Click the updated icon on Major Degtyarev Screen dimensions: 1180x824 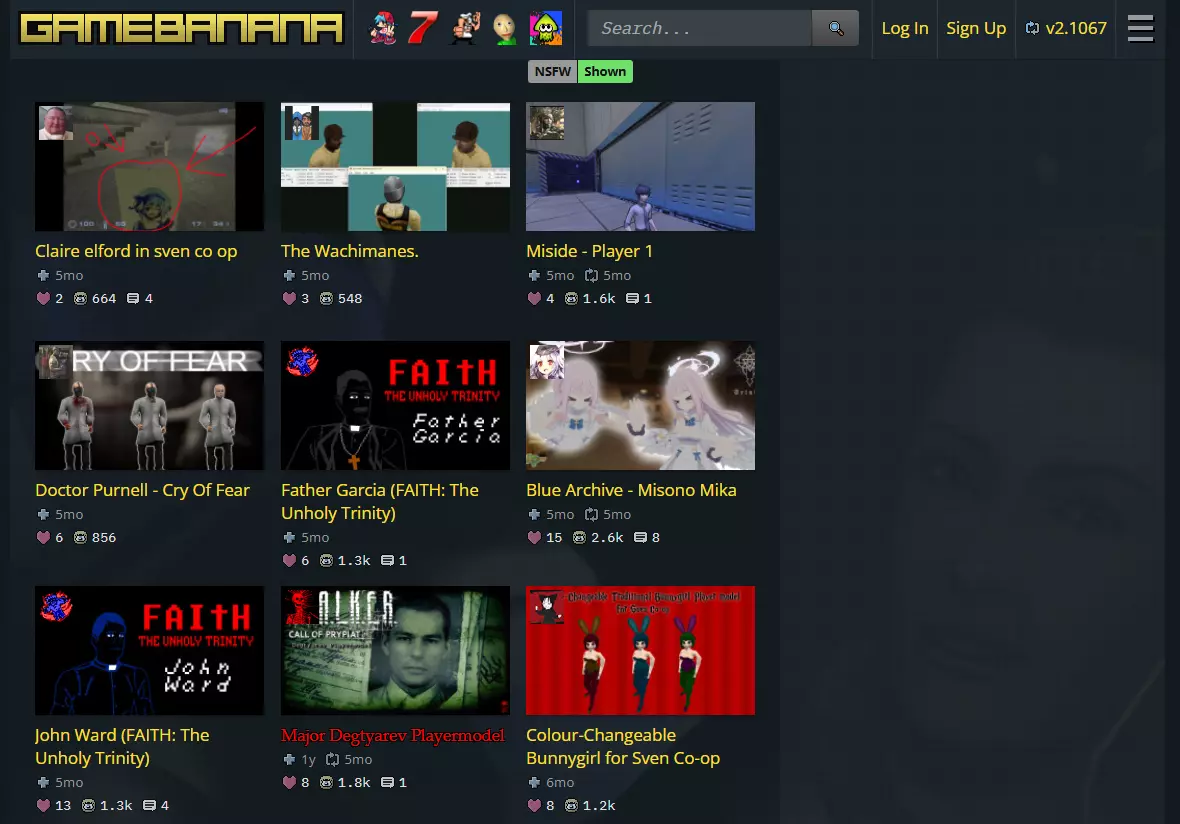click(x=332, y=759)
